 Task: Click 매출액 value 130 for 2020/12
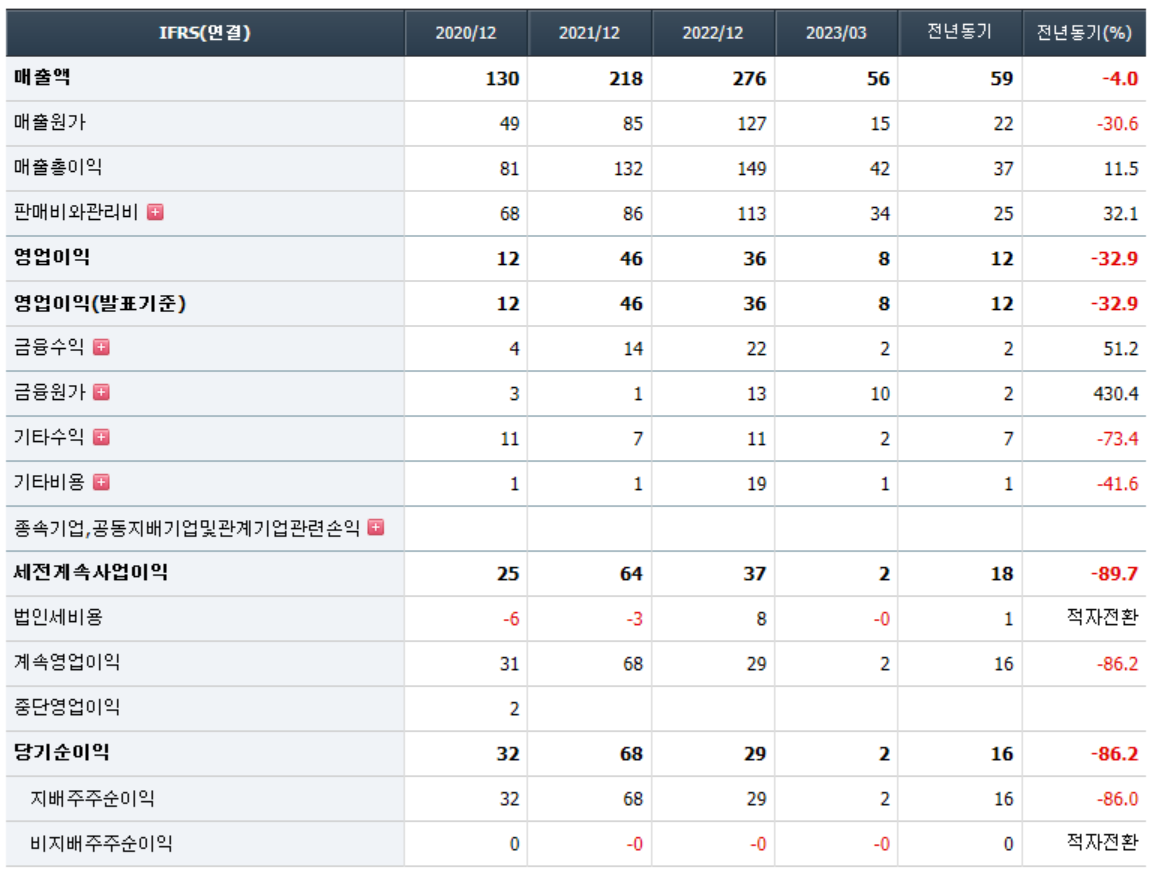502,79
